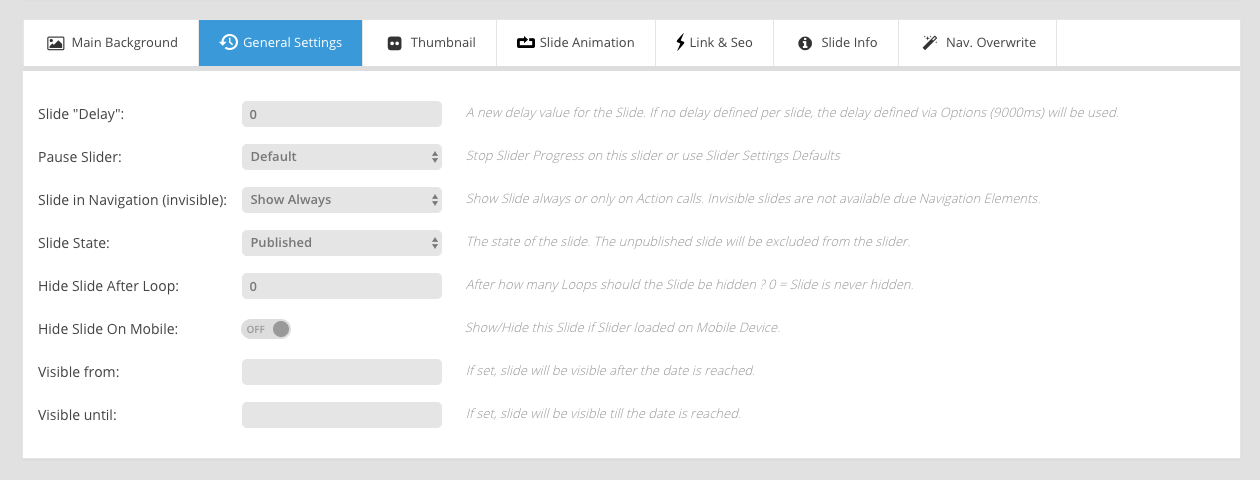1260x480 pixels.
Task: Click the Thumbnail tab icon
Action: point(394,43)
